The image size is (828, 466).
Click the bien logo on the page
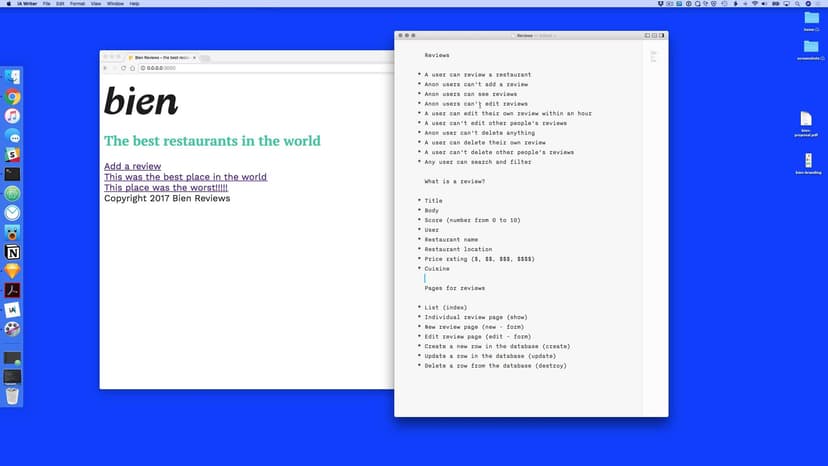click(x=141, y=101)
